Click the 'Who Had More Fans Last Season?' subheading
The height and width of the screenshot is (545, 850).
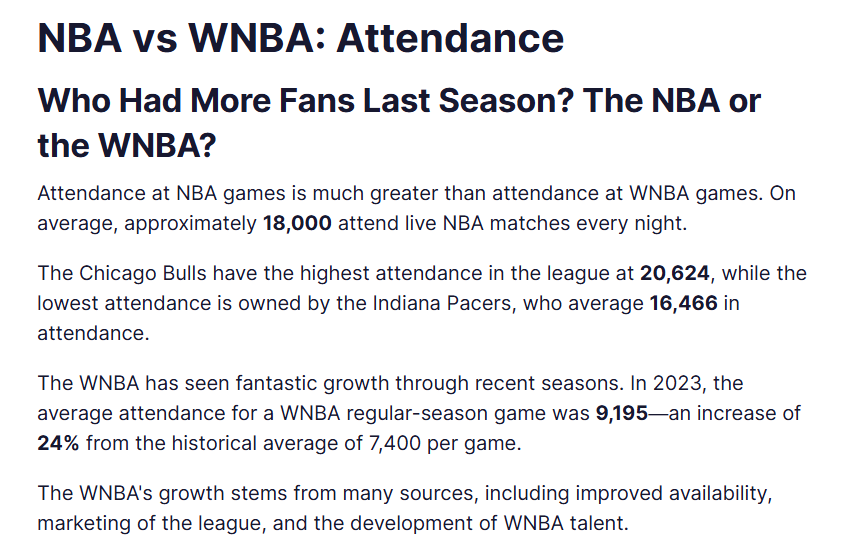306,101
